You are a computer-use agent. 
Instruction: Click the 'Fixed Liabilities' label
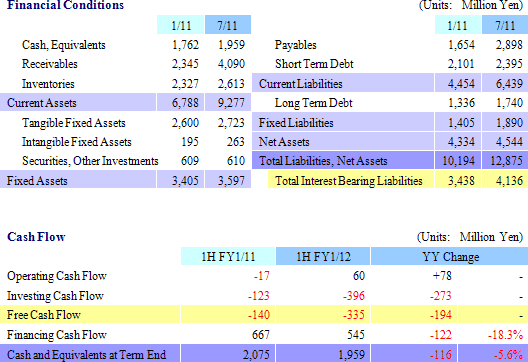[x=296, y=123]
